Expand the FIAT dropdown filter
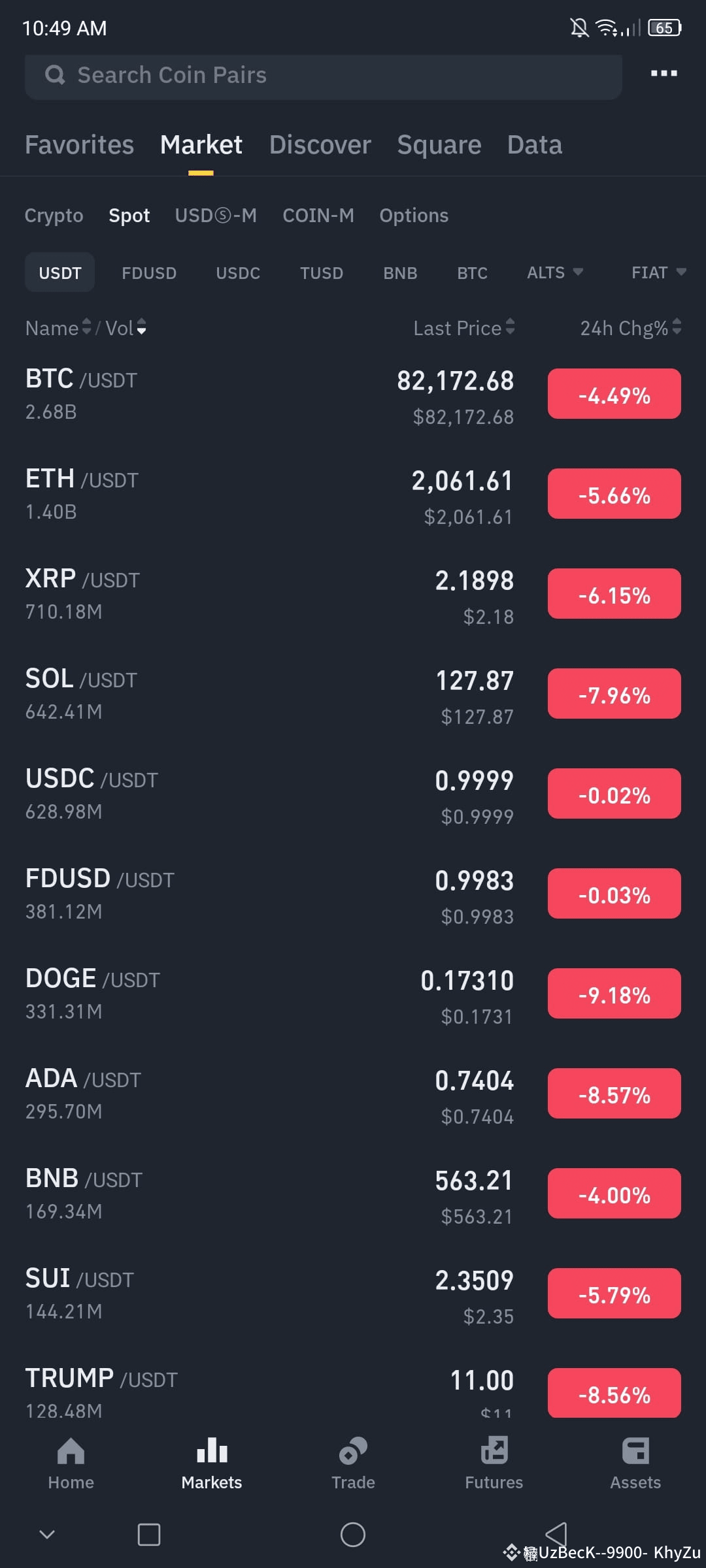 tap(659, 272)
